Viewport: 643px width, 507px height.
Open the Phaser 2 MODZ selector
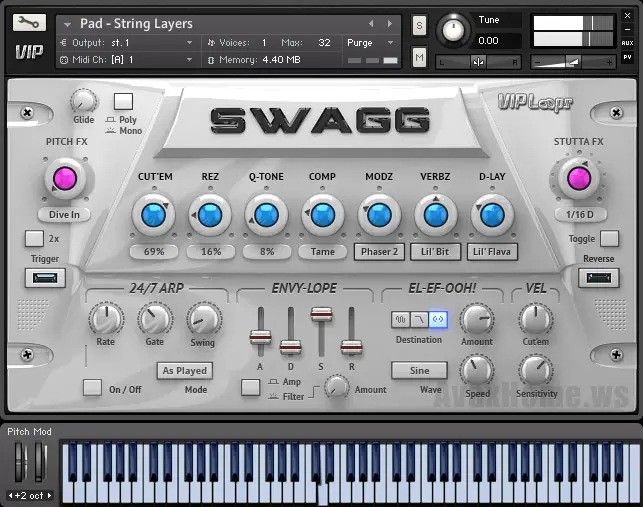(379, 251)
